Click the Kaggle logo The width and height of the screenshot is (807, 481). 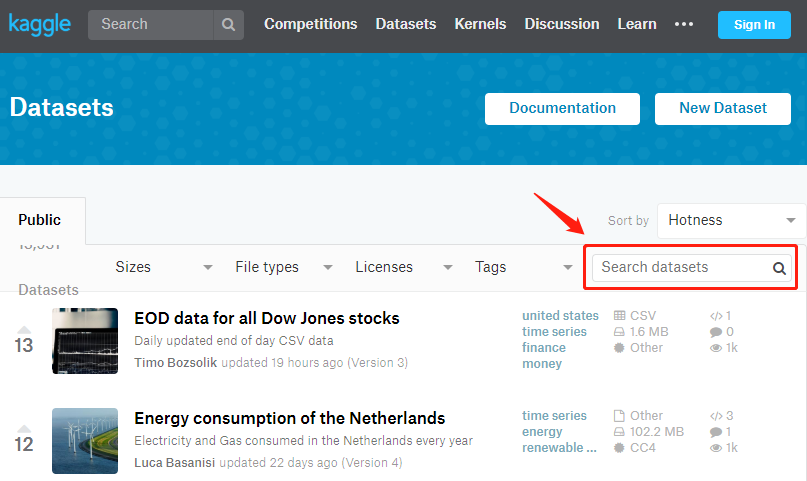(x=40, y=24)
